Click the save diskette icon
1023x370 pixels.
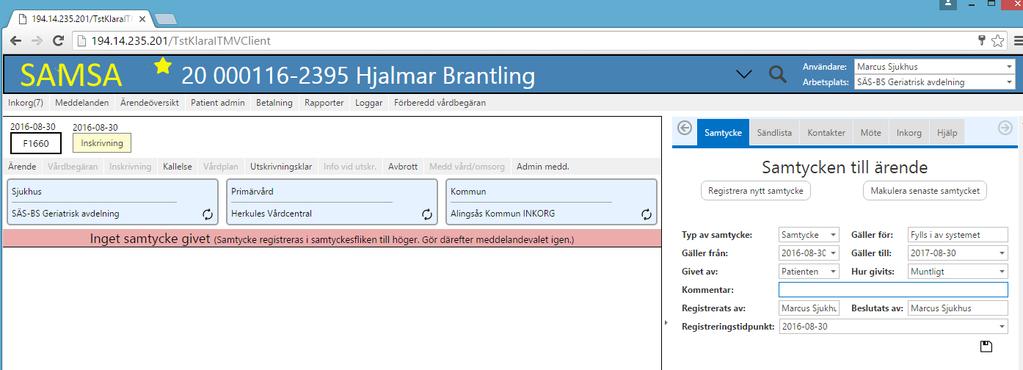(986, 347)
